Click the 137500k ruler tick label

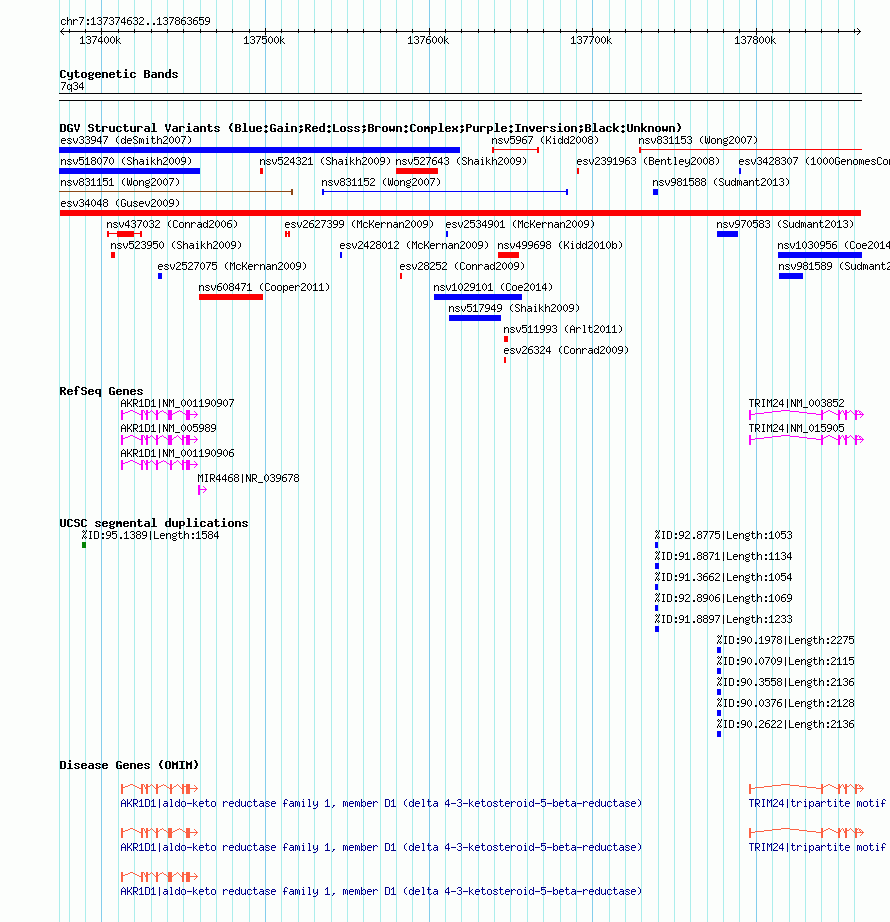tap(264, 40)
